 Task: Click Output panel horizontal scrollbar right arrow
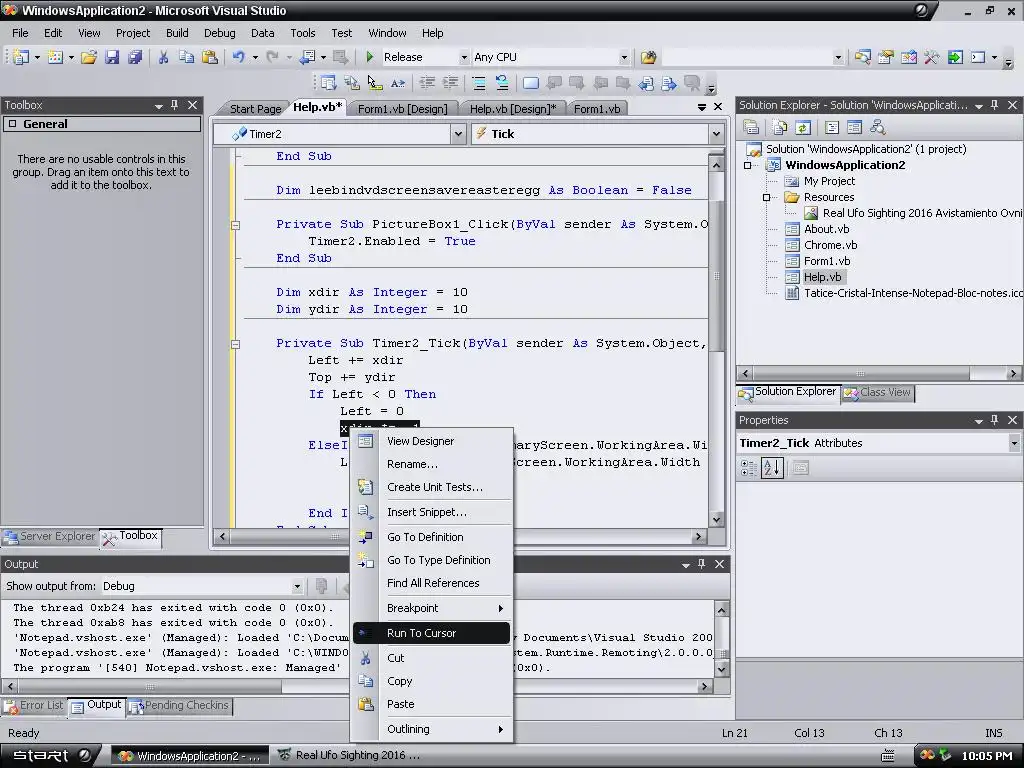(704, 686)
